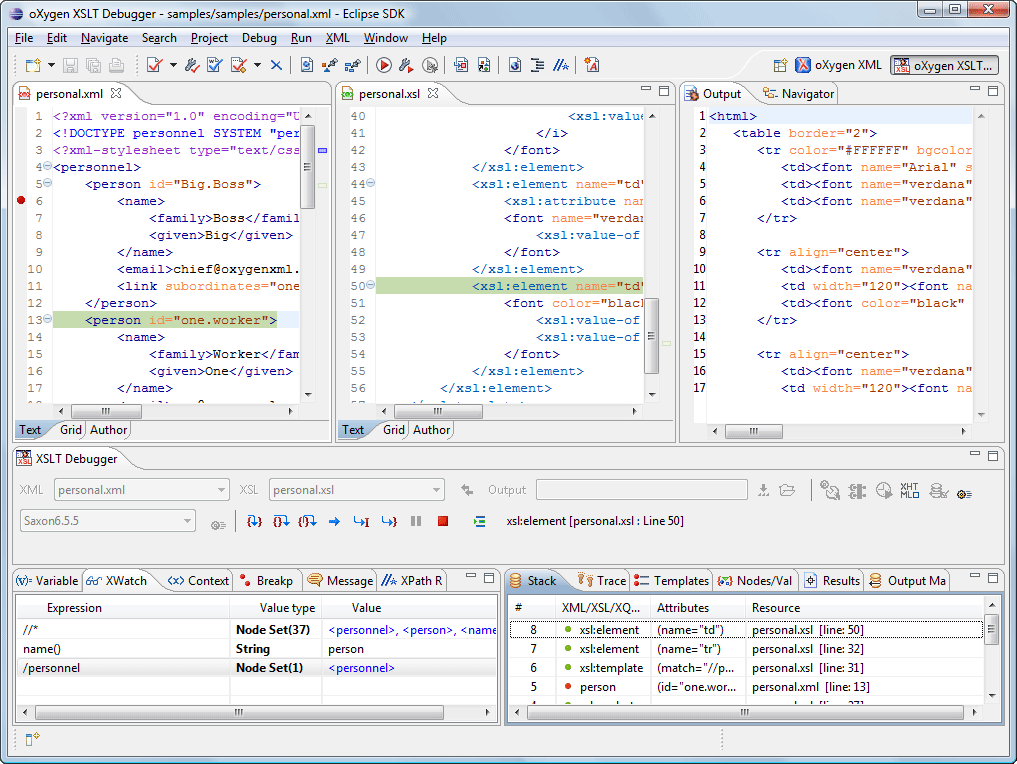Select the /personnel watch expression row
1017x764 pixels.
tap(257, 668)
